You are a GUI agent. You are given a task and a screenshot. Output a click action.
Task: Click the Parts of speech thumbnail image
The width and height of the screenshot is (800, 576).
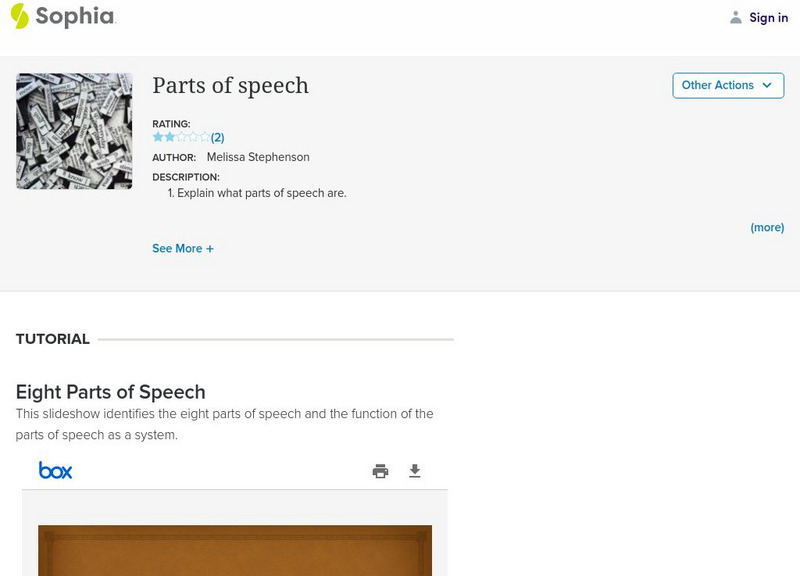[74, 131]
